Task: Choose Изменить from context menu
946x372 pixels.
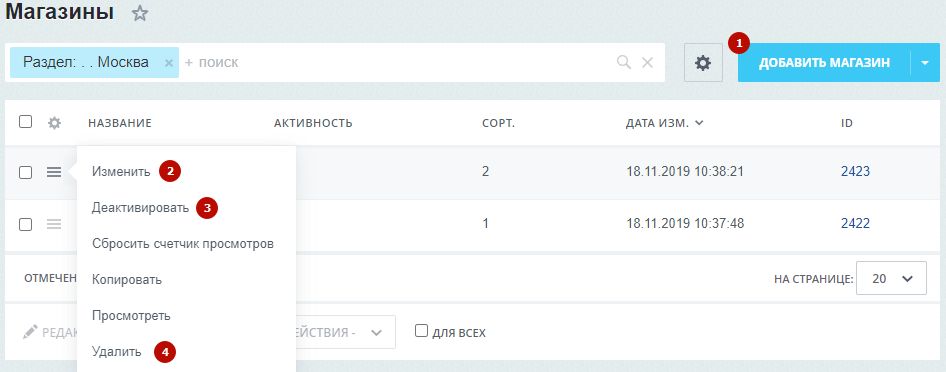Action: tap(121, 172)
